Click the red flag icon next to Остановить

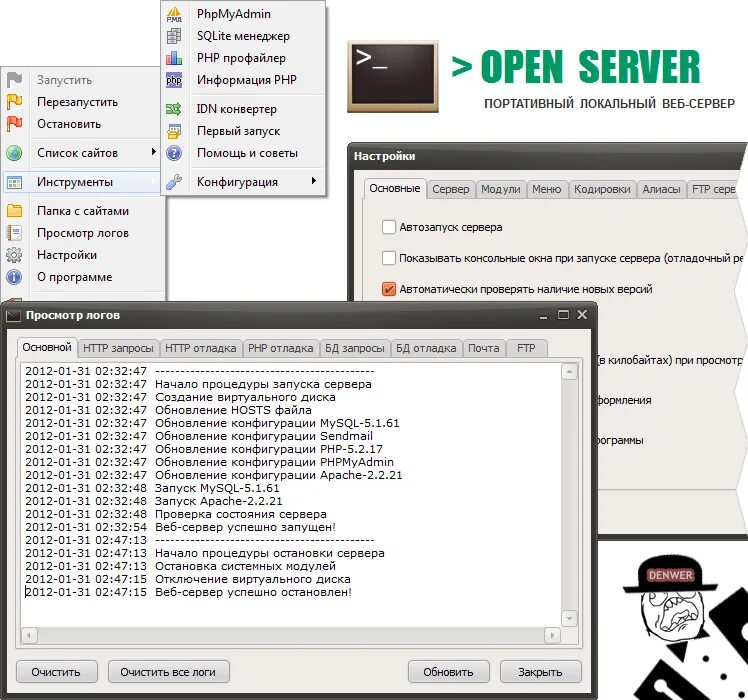tap(14, 124)
